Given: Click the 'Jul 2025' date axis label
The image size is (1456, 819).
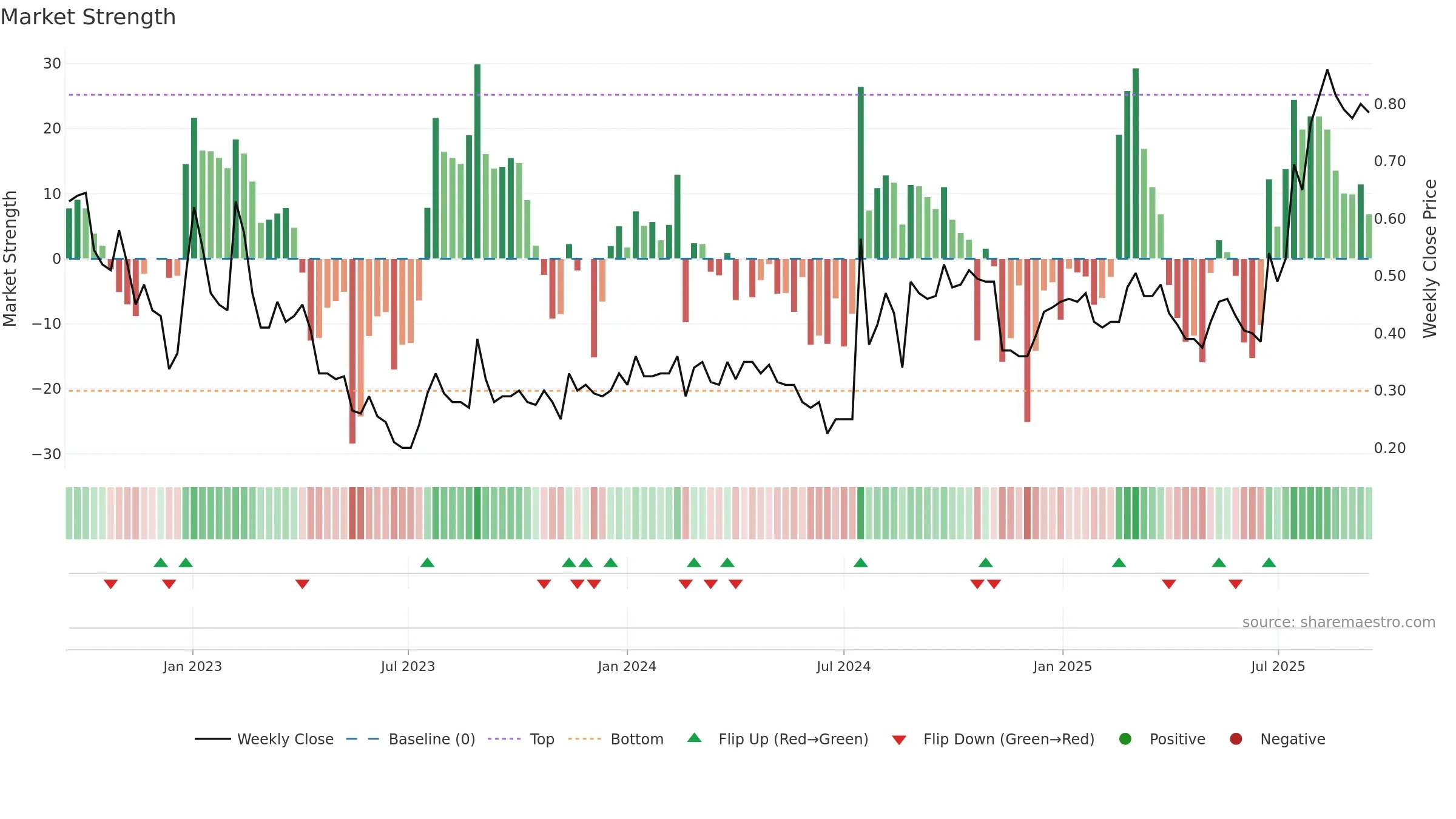Looking at the screenshot, I should click(x=1278, y=667).
